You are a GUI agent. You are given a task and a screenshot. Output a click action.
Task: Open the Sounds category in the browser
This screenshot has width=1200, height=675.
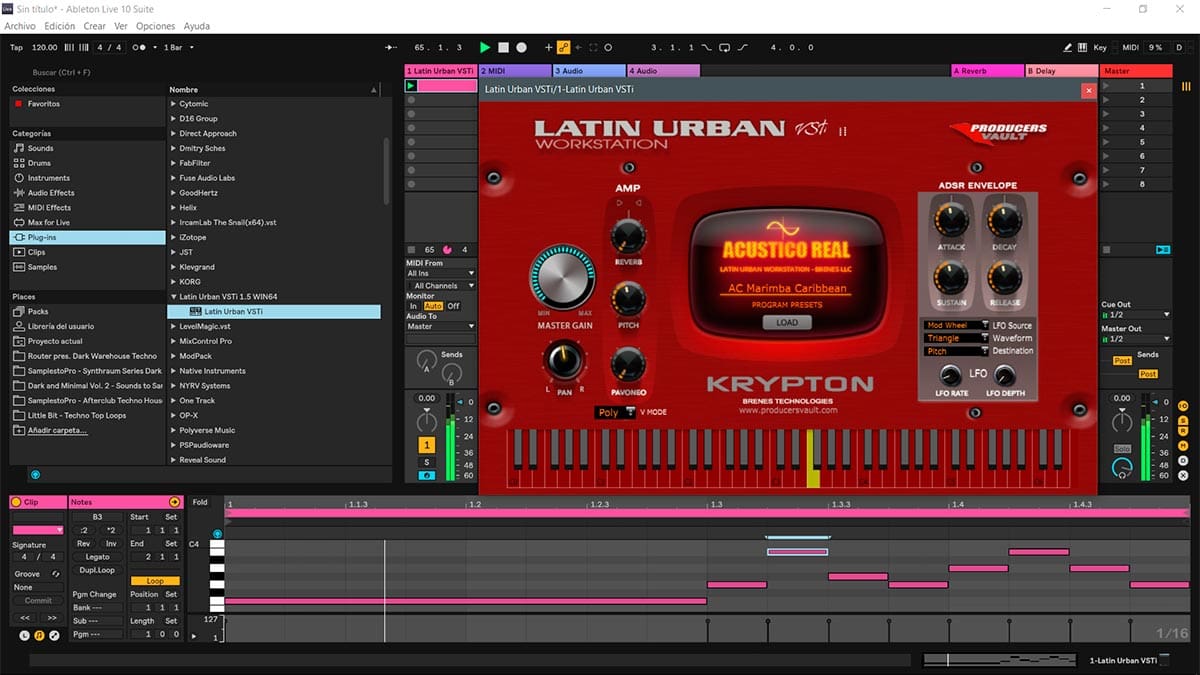coord(40,148)
